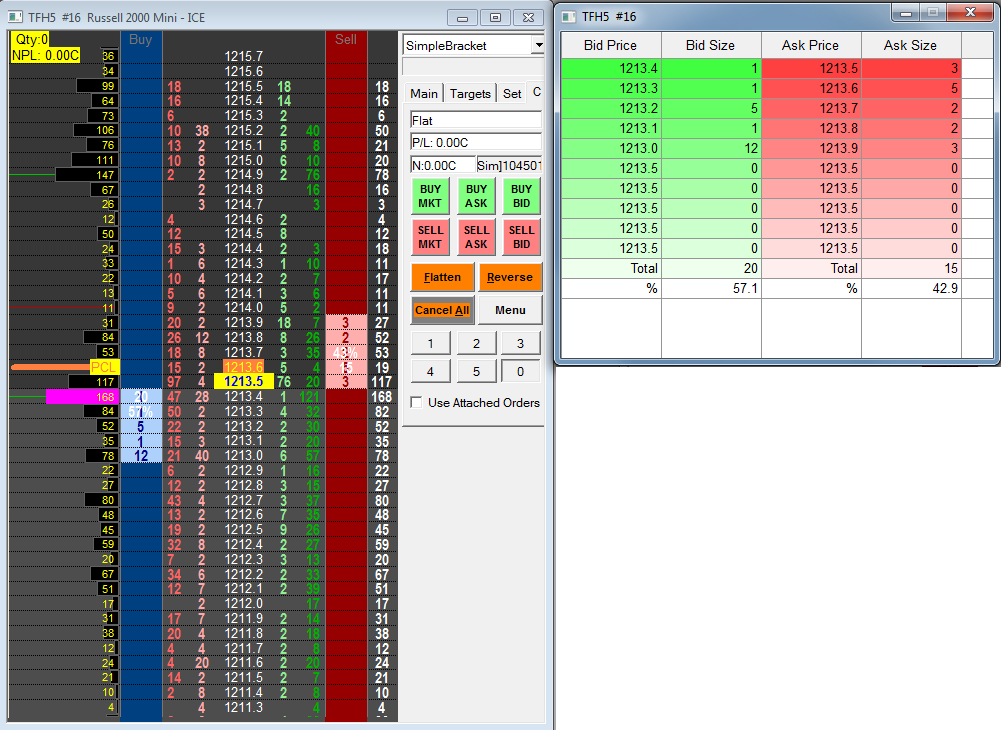Click the BUY BID button

(x=522, y=196)
